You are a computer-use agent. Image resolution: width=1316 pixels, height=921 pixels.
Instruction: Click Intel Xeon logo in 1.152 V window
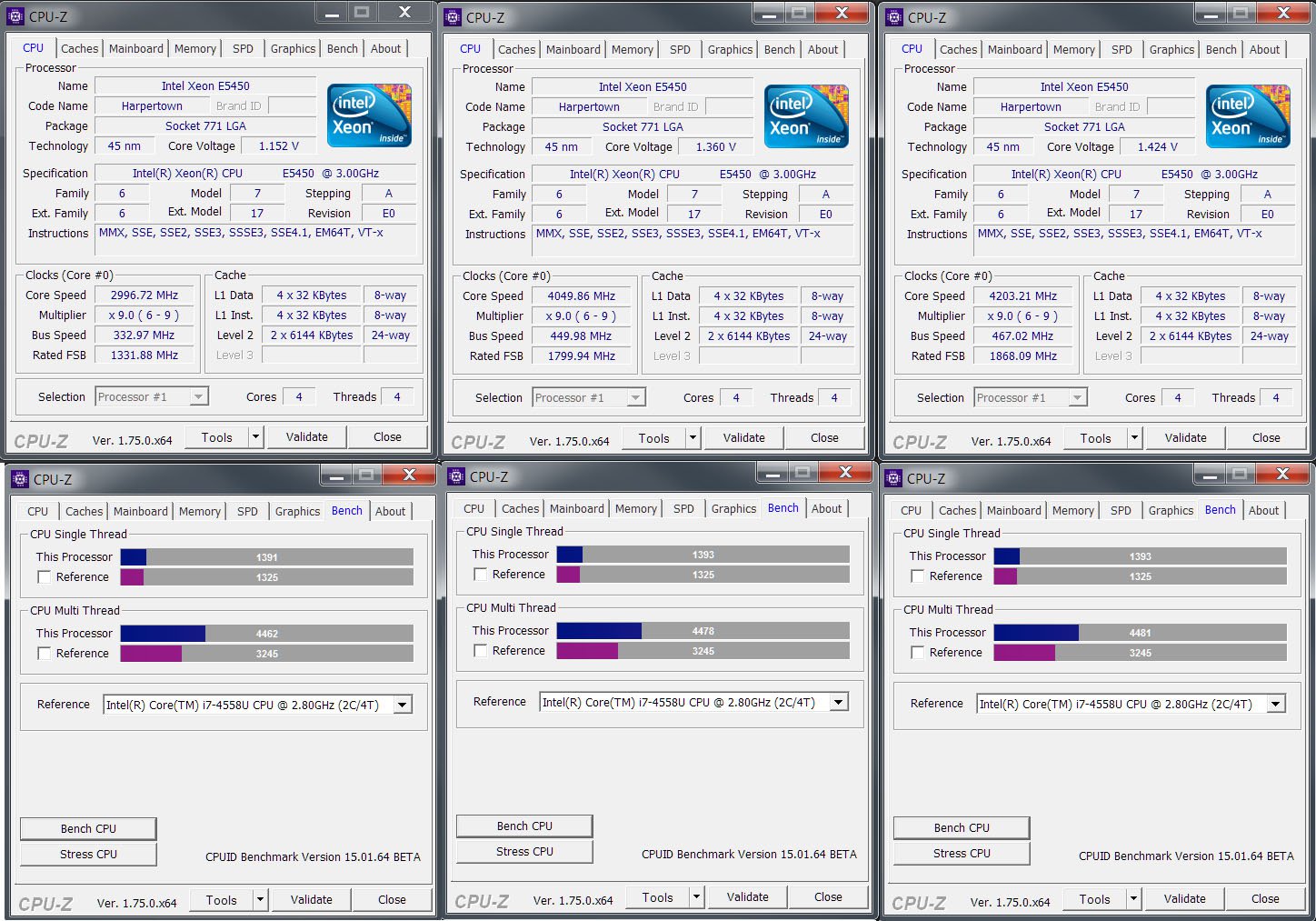369,115
